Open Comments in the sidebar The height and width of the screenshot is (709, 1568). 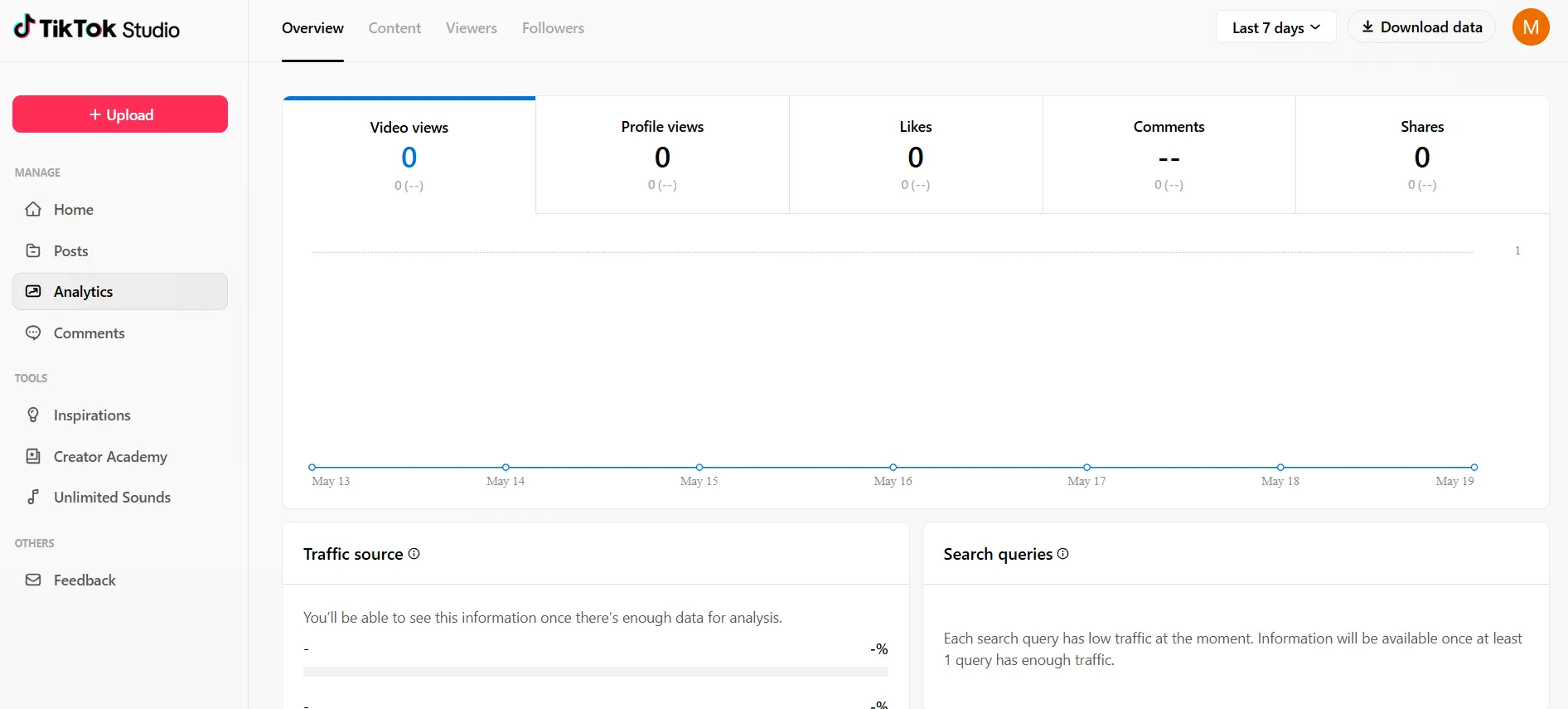click(x=120, y=333)
